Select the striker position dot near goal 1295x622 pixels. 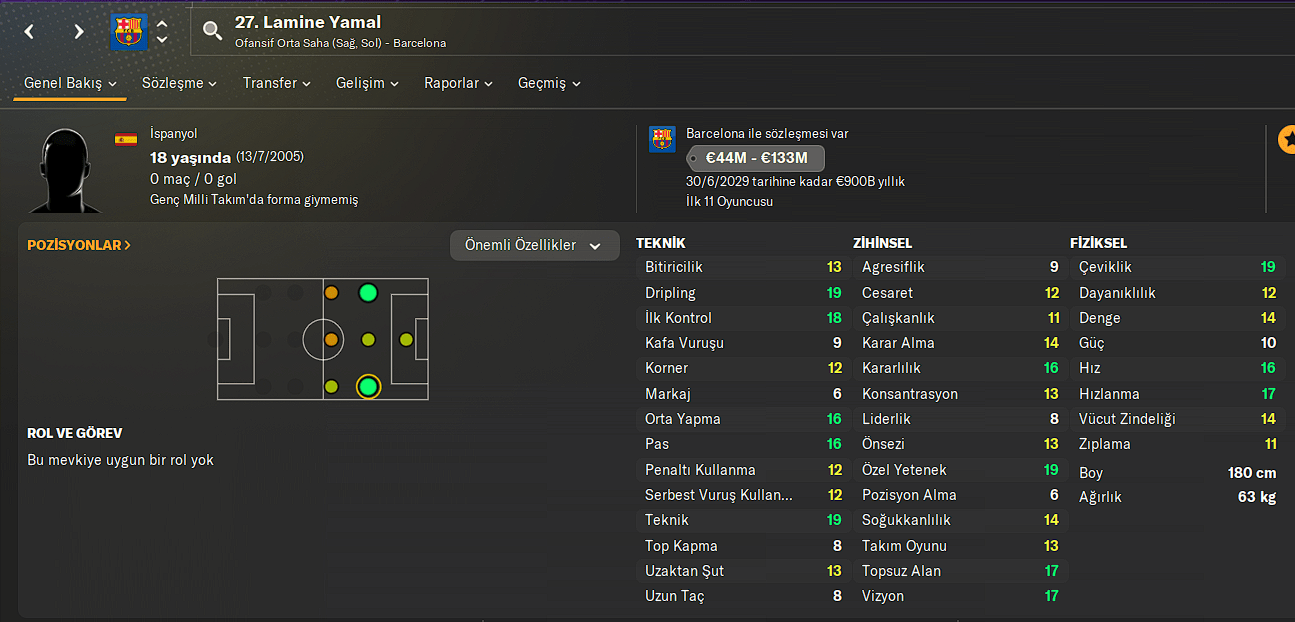coord(405,340)
